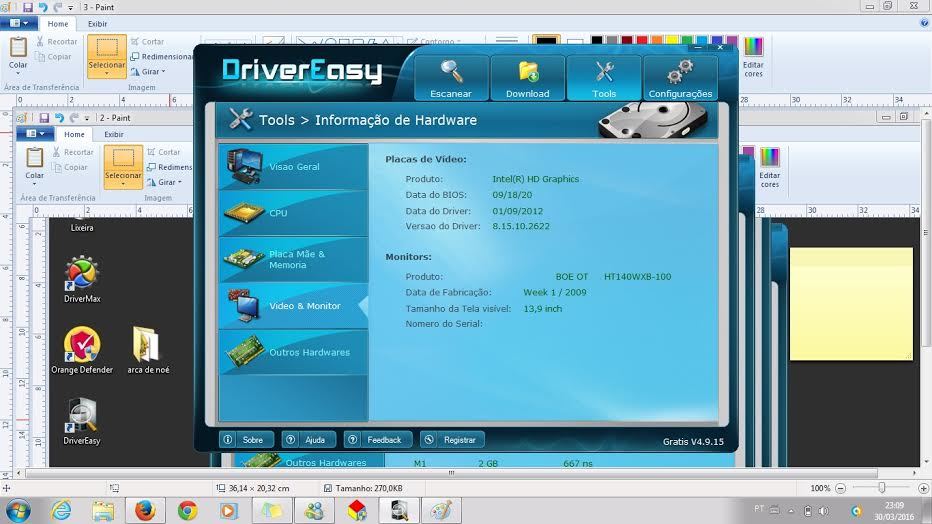Open the Escanear tab in DriverEasy

(451, 78)
